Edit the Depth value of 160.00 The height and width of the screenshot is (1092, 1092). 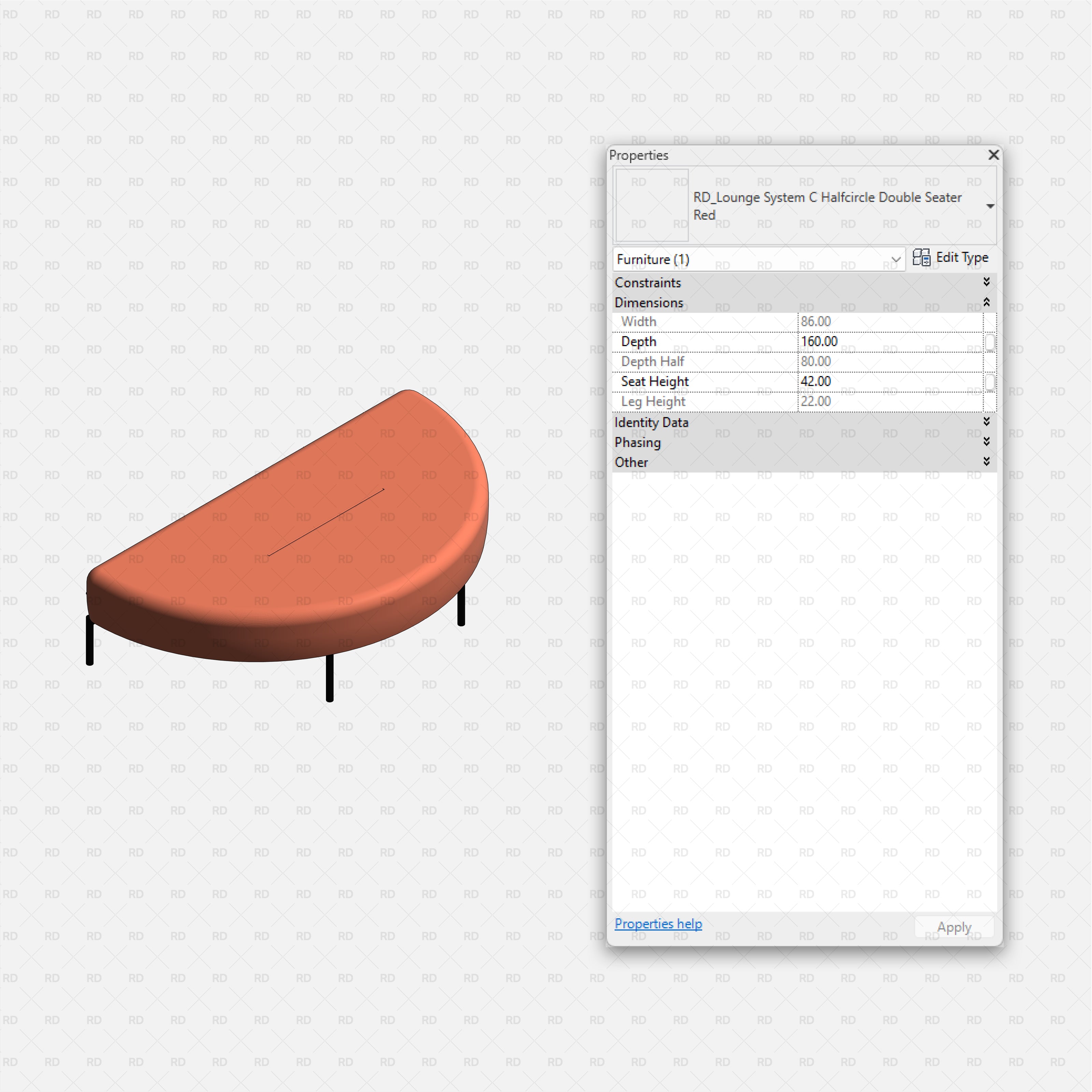[x=876, y=341]
